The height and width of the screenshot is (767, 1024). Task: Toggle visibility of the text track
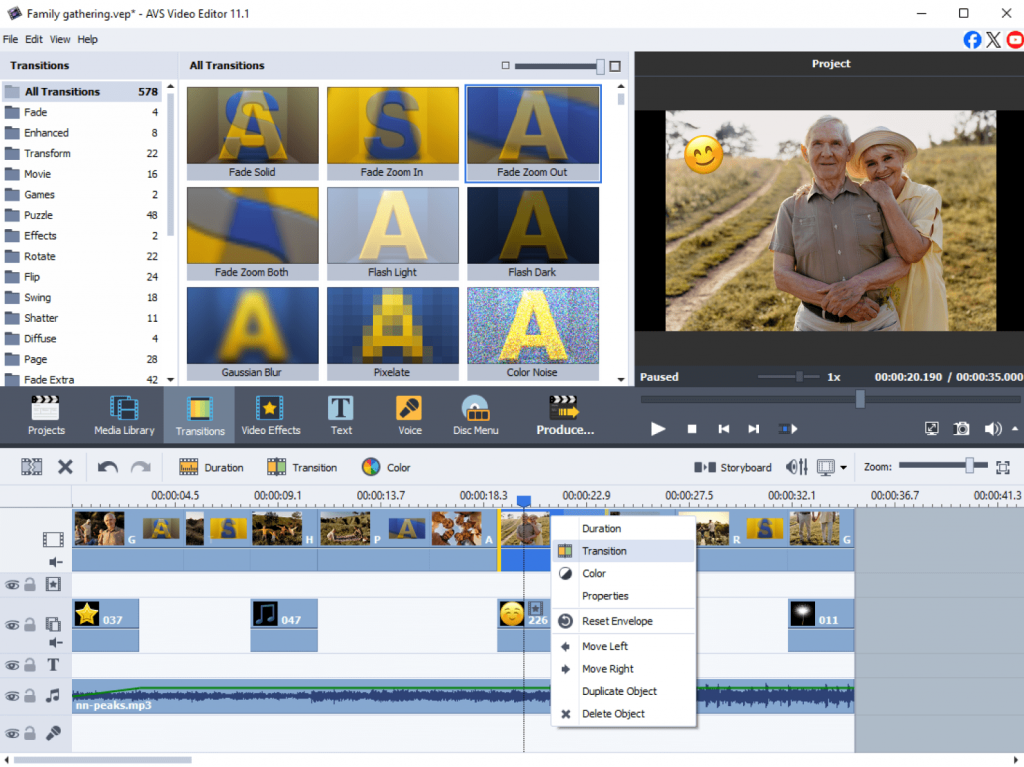tap(12, 665)
